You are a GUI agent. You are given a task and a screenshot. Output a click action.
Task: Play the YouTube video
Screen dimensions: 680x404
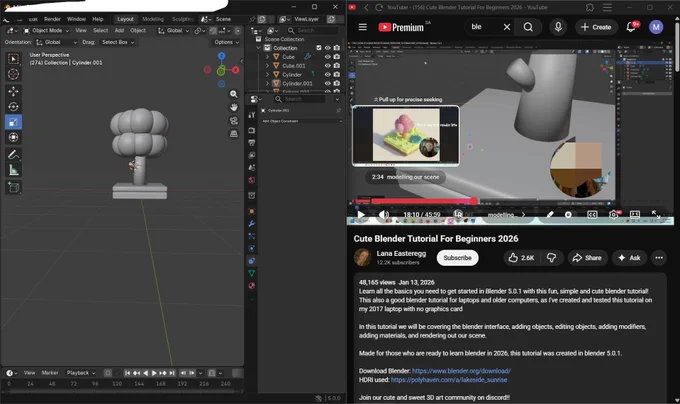pos(361,215)
